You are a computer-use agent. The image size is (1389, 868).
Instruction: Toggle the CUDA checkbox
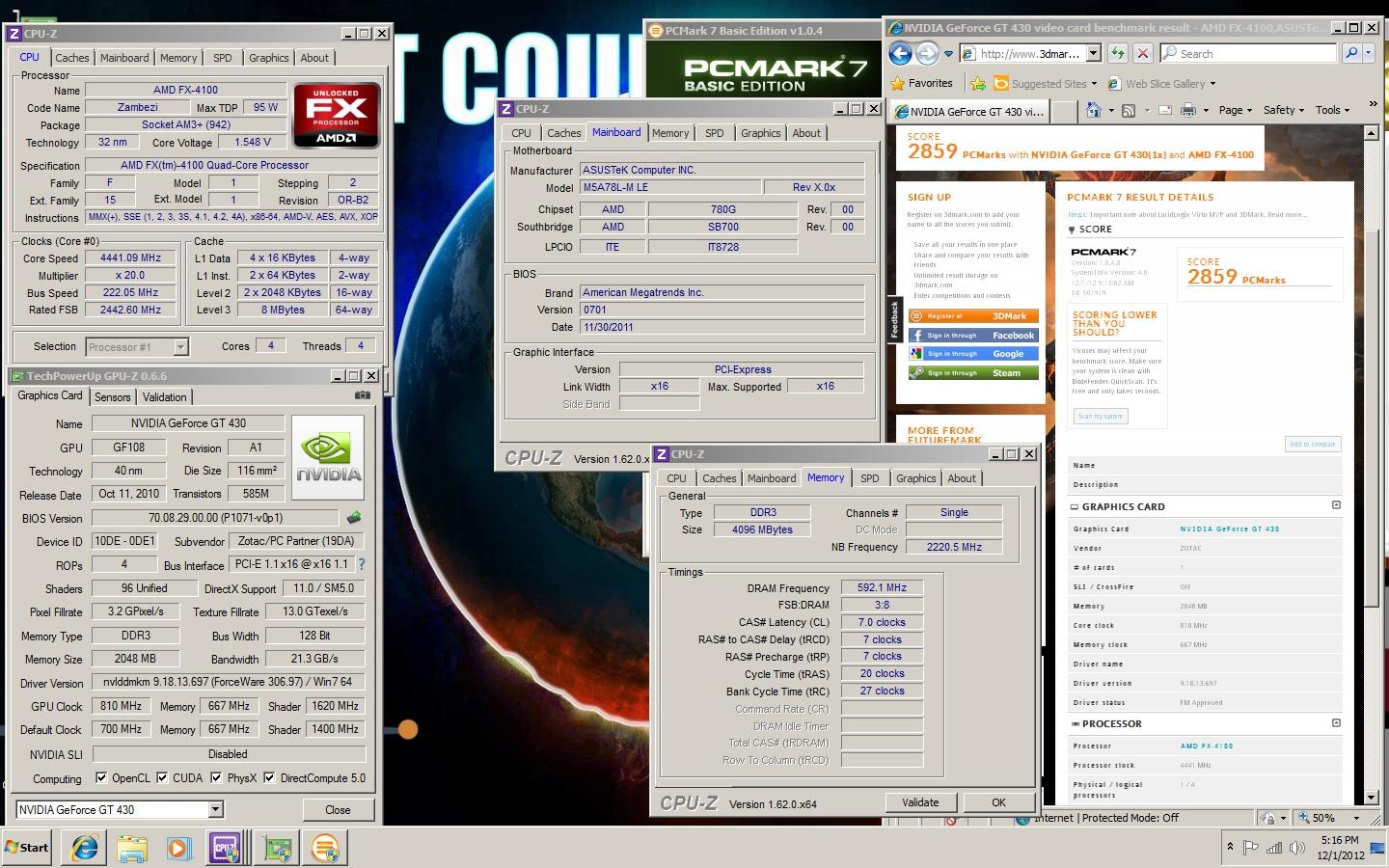tap(162, 777)
